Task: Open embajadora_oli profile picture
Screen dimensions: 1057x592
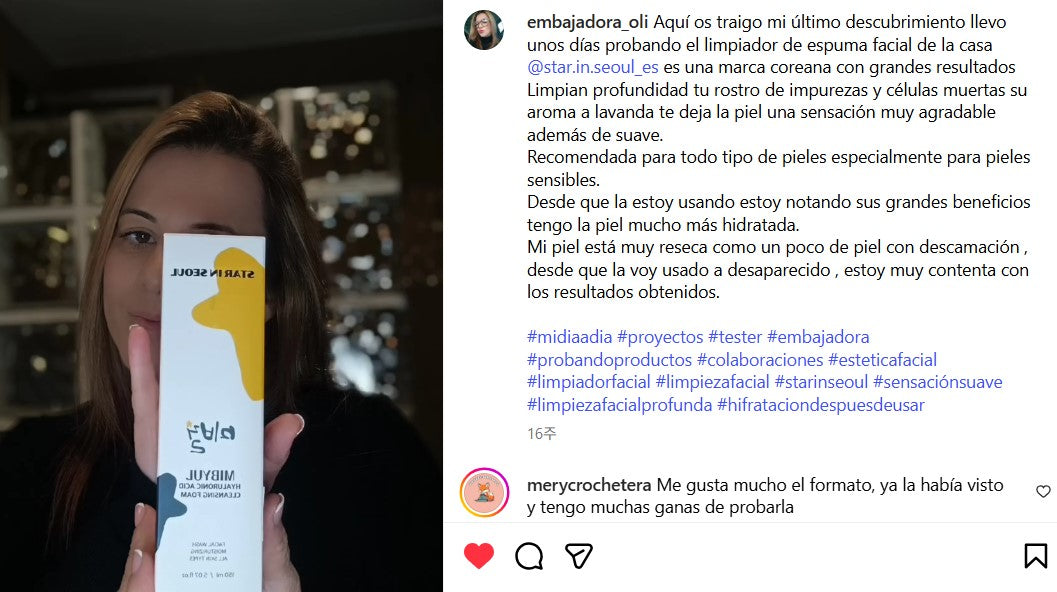Action: [484, 30]
